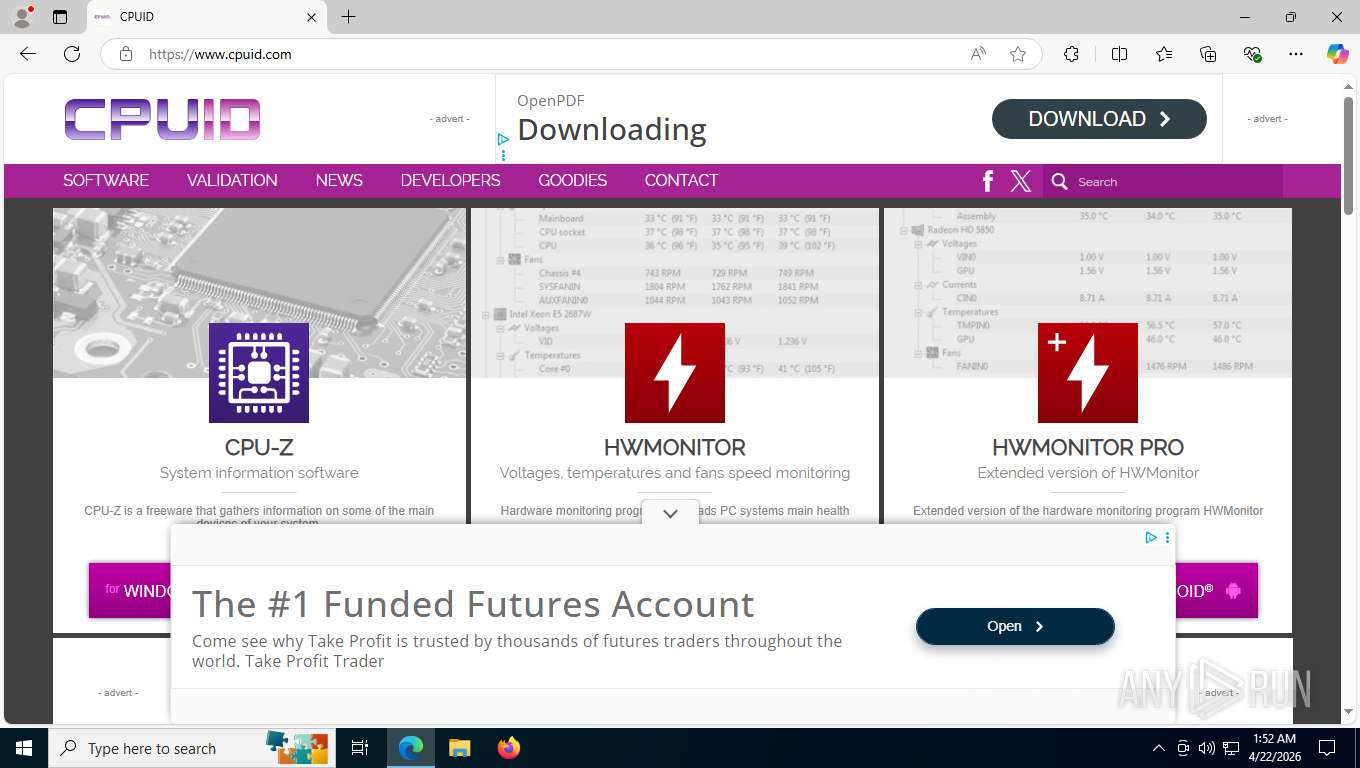
Task: Refresh the page with the reload icon
Action: (72, 54)
